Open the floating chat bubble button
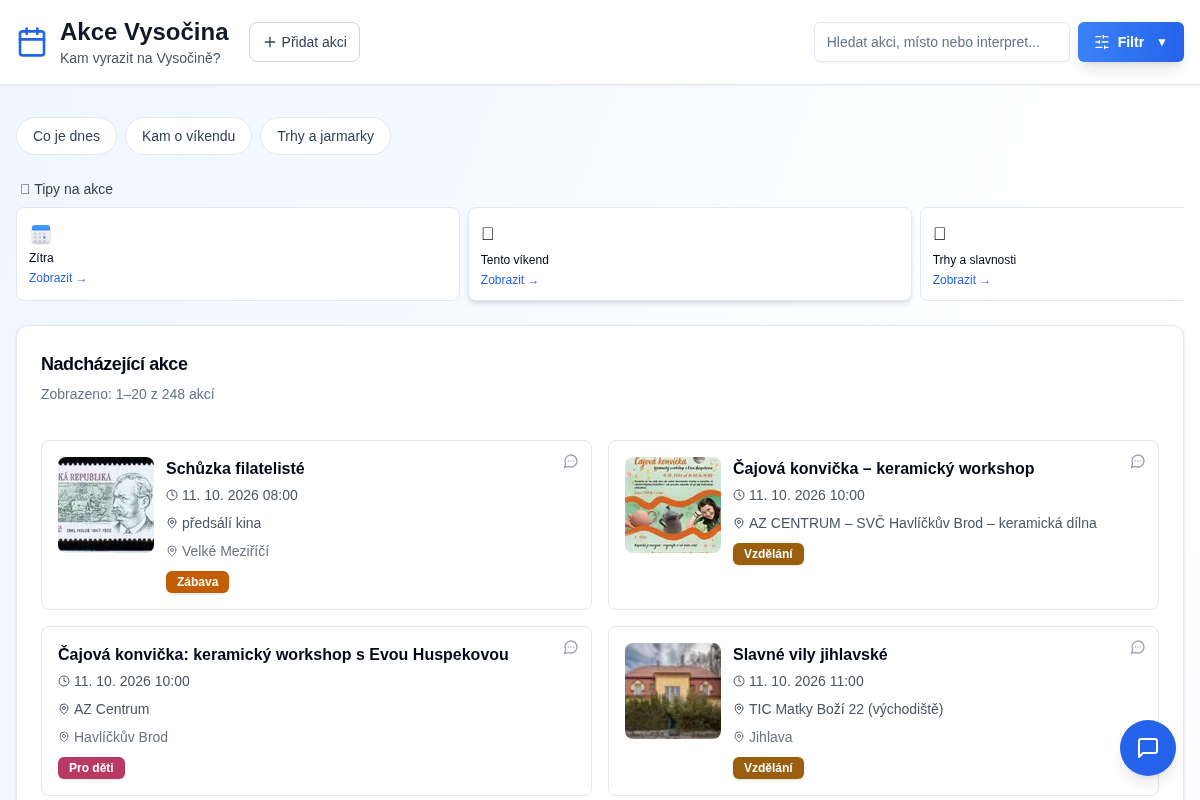The image size is (1200, 800). (1148, 748)
